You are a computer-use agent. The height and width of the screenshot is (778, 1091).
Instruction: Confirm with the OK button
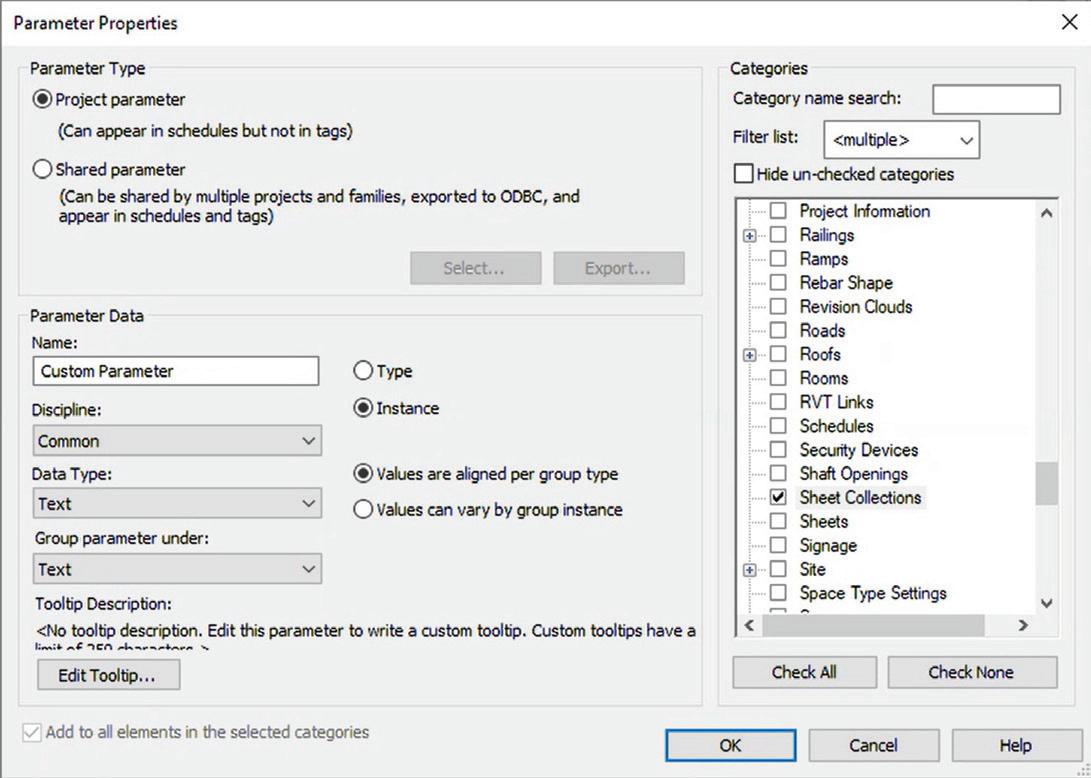point(731,745)
